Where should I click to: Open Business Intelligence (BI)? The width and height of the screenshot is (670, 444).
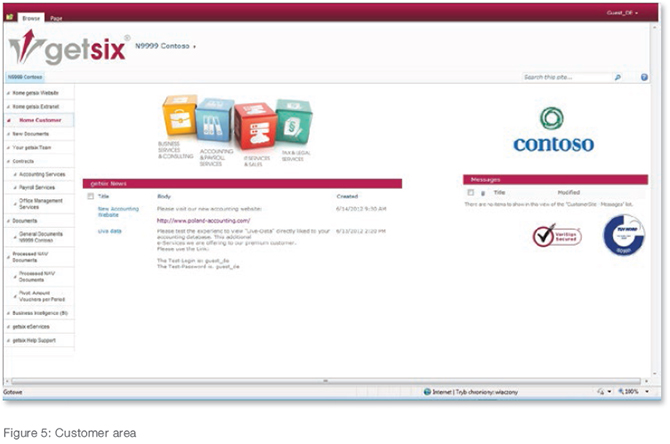[40, 313]
